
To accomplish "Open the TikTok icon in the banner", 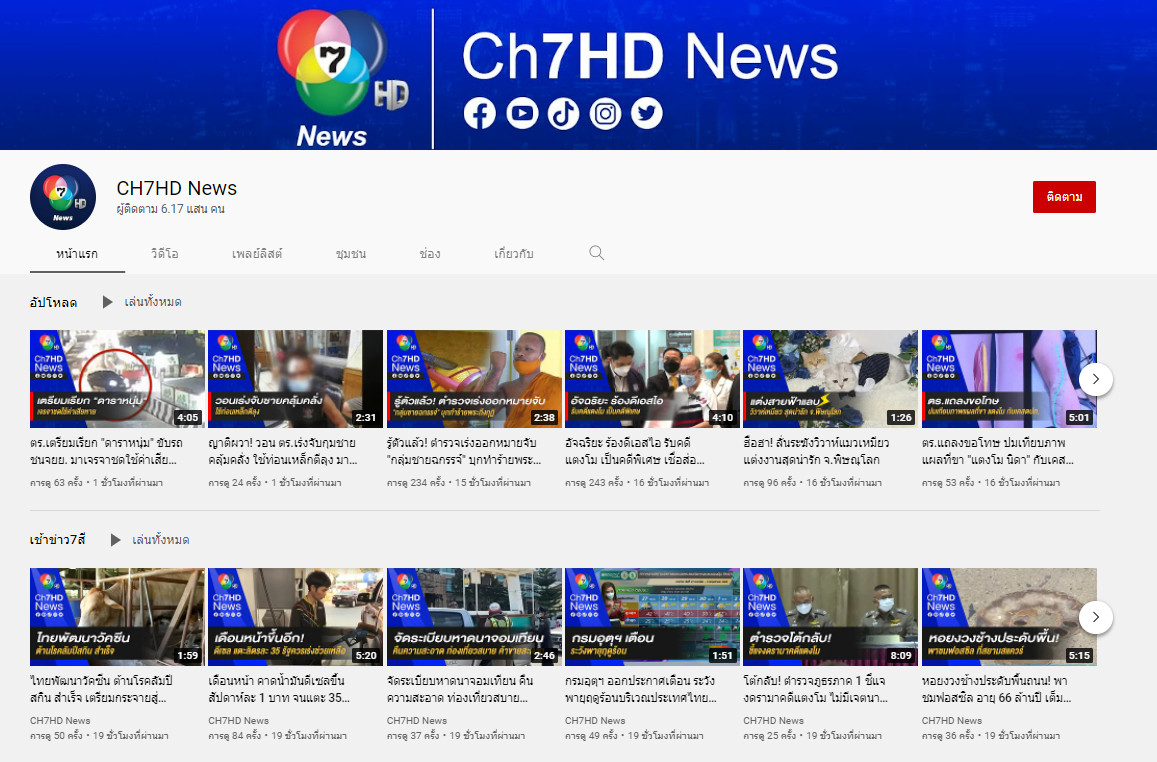I will 563,114.
